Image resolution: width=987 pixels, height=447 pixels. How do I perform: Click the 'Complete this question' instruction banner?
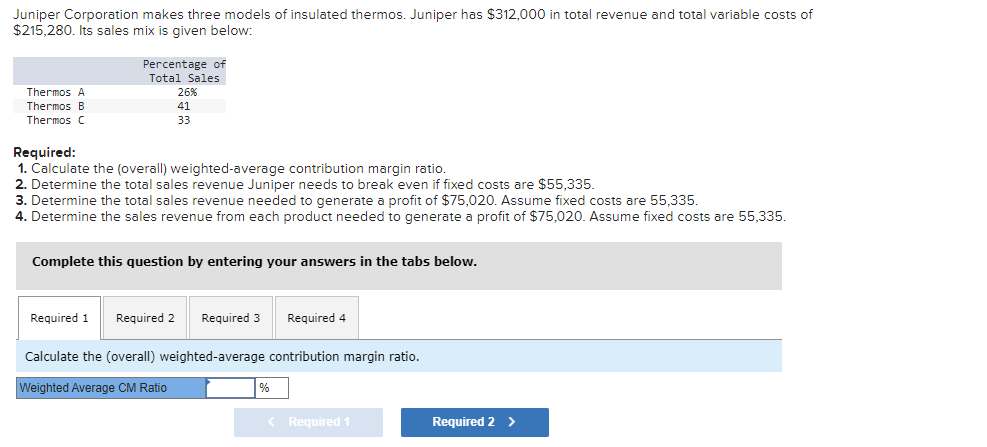tap(254, 262)
